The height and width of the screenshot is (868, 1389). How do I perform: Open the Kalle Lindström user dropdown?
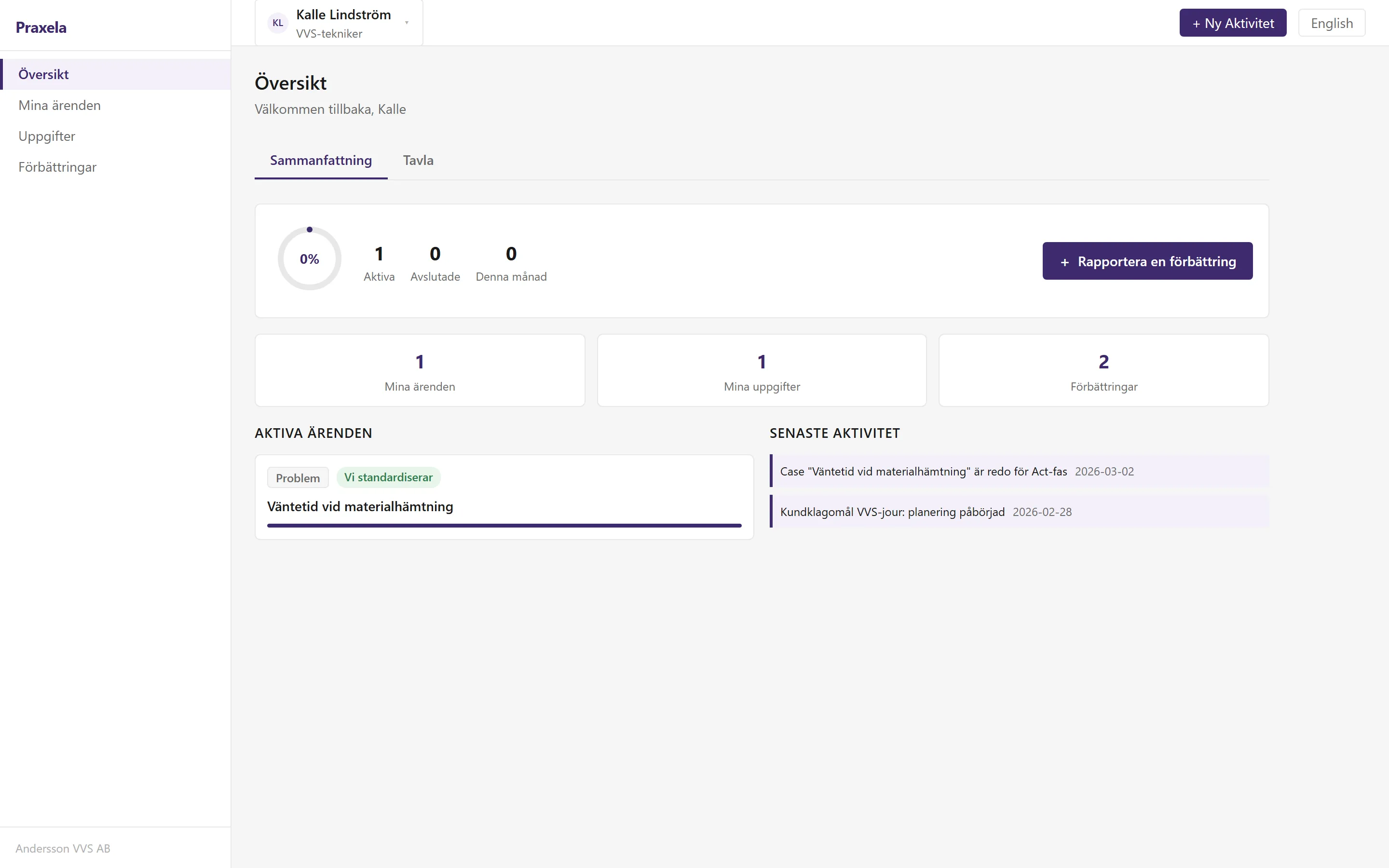[x=339, y=23]
